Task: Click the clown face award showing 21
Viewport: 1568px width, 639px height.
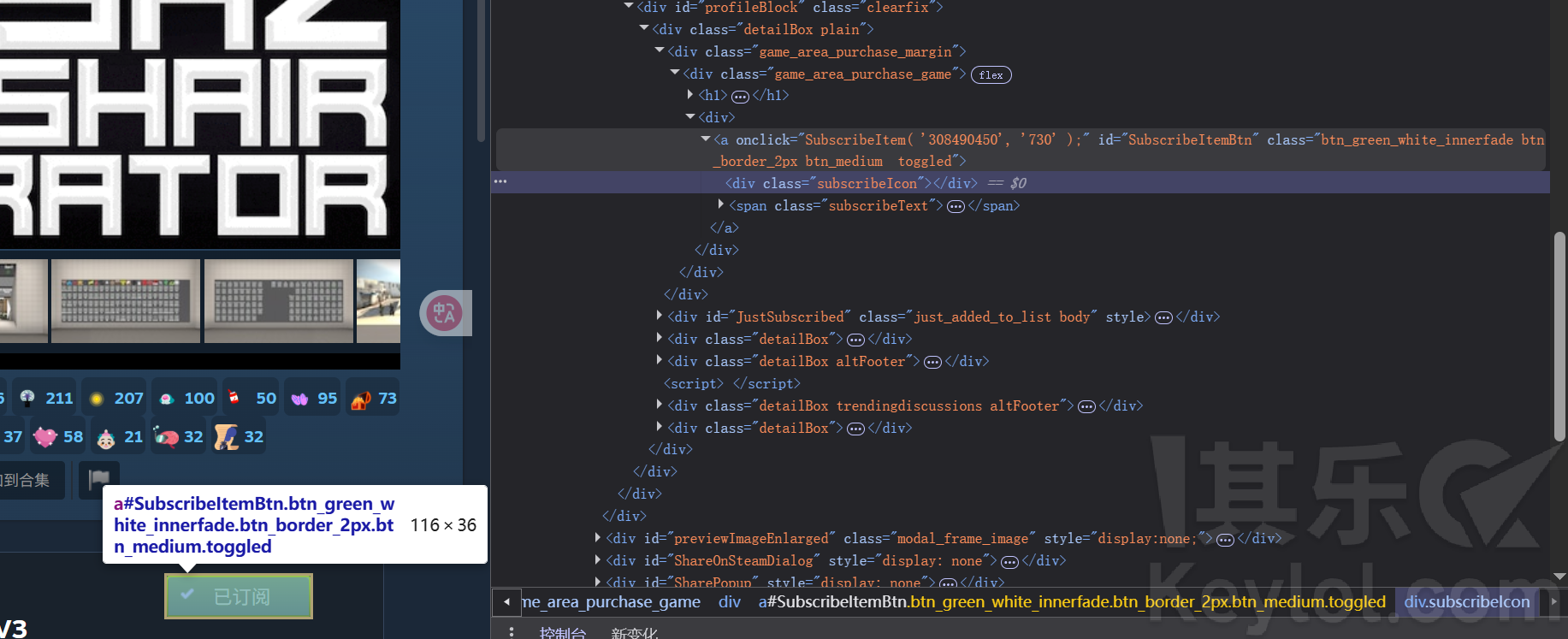Action: (119, 436)
